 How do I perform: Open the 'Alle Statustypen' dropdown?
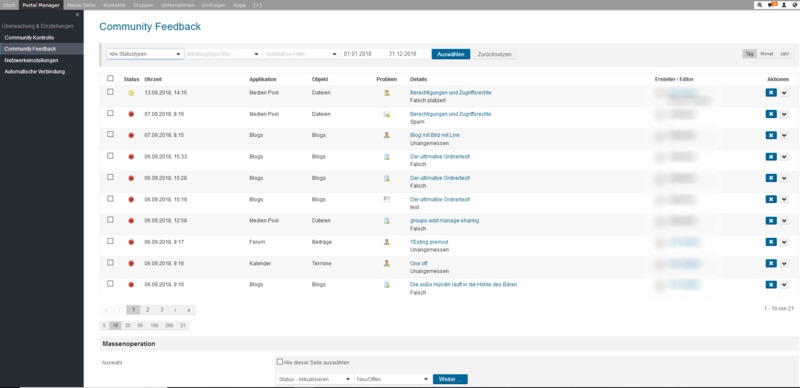(145, 54)
